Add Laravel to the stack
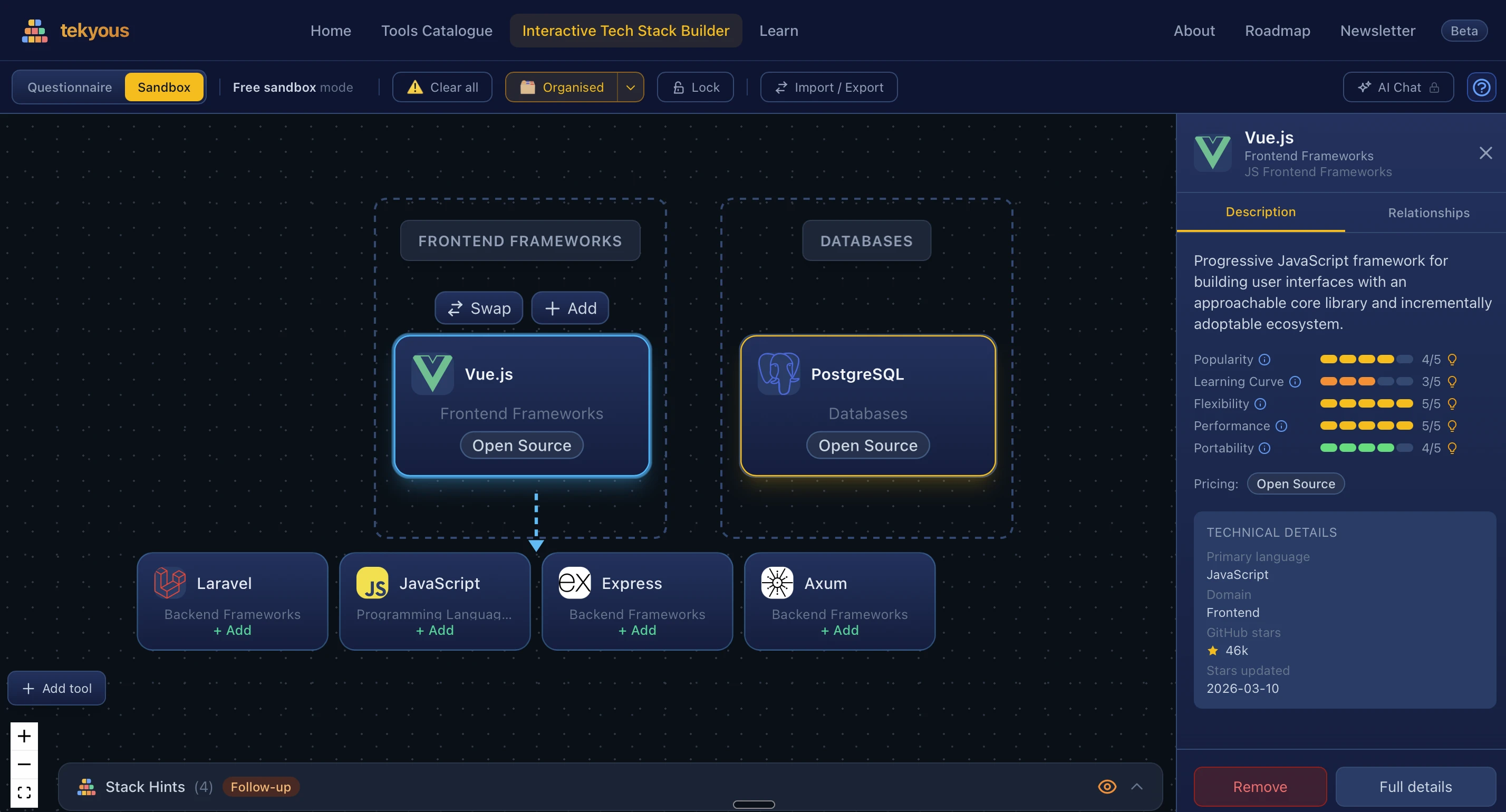 pos(232,630)
